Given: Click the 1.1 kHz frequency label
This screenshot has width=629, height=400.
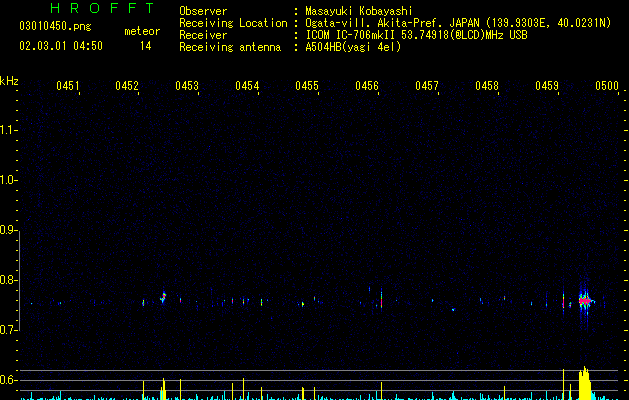Looking at the screenshot, I should point(8,130).
